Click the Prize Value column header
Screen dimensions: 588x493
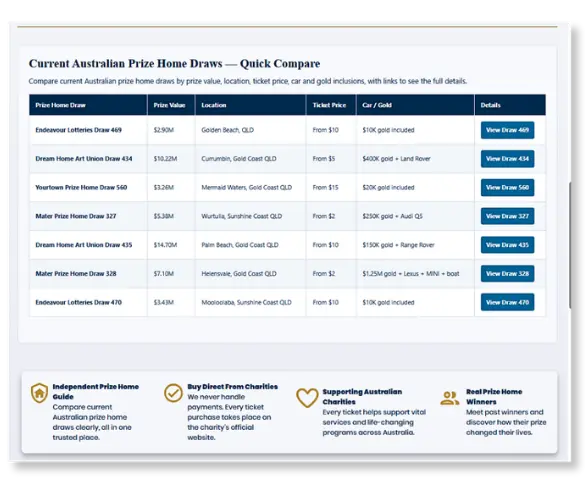pyautogui.click(x=170, y=105)
